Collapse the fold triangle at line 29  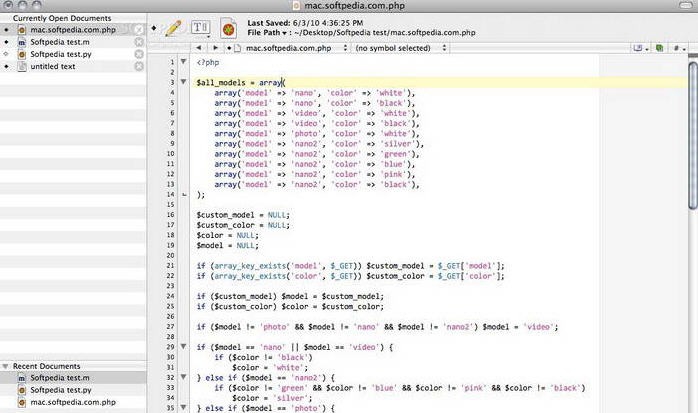[183, 346]
